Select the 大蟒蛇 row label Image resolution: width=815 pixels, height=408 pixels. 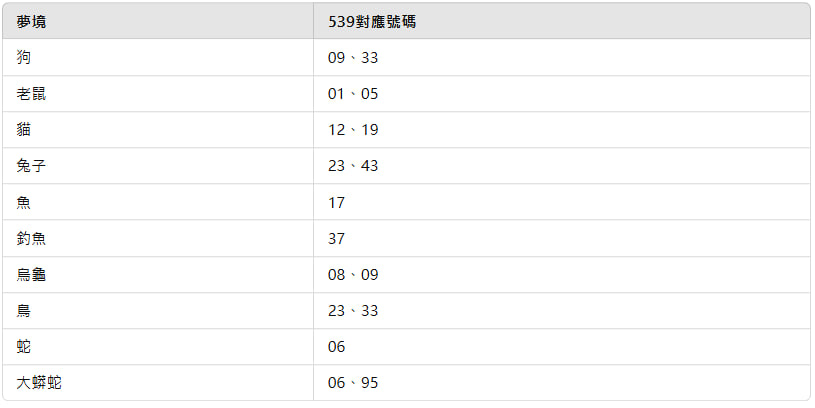tap(39, 383)
